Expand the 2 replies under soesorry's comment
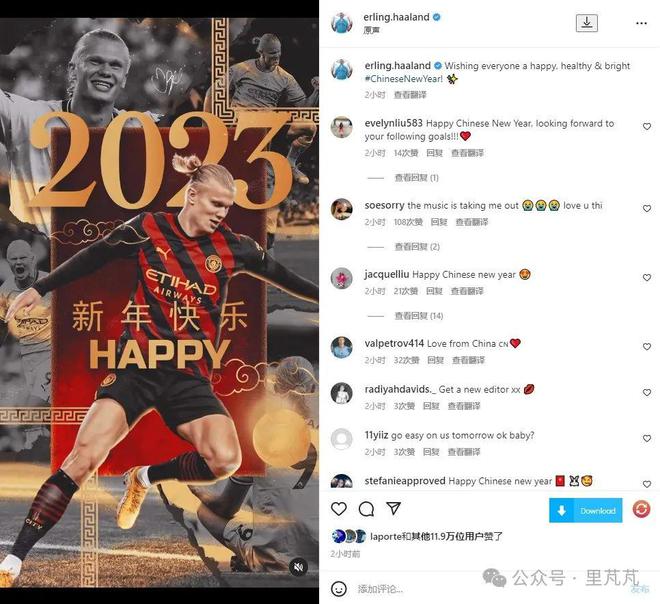This screenshot has height=604, width=660. tap(417, 247)
